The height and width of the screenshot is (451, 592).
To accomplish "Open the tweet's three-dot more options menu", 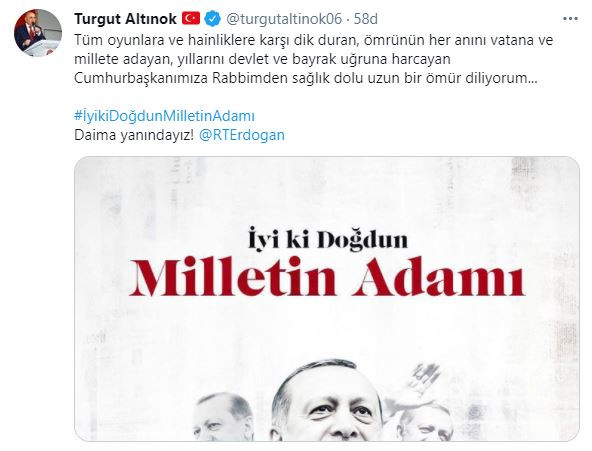I will click(570, 19).
